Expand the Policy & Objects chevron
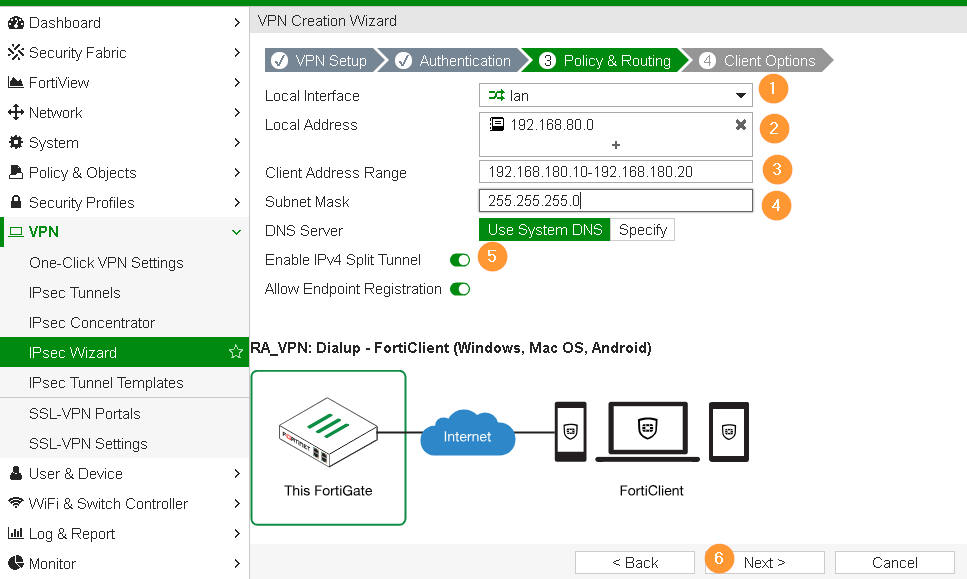This screenshot has width=967, height=579. point(237,173)
